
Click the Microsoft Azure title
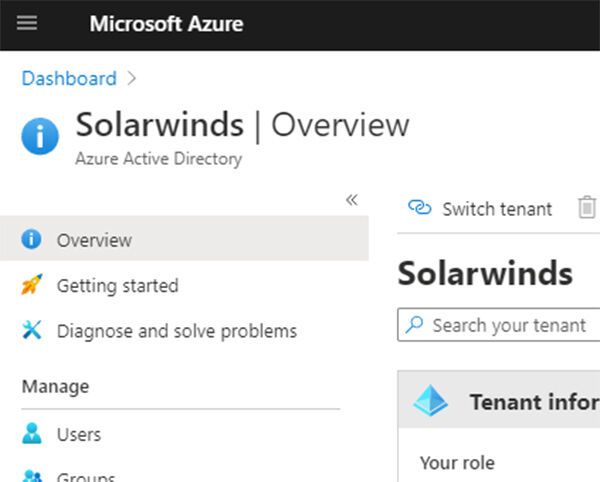166,24
